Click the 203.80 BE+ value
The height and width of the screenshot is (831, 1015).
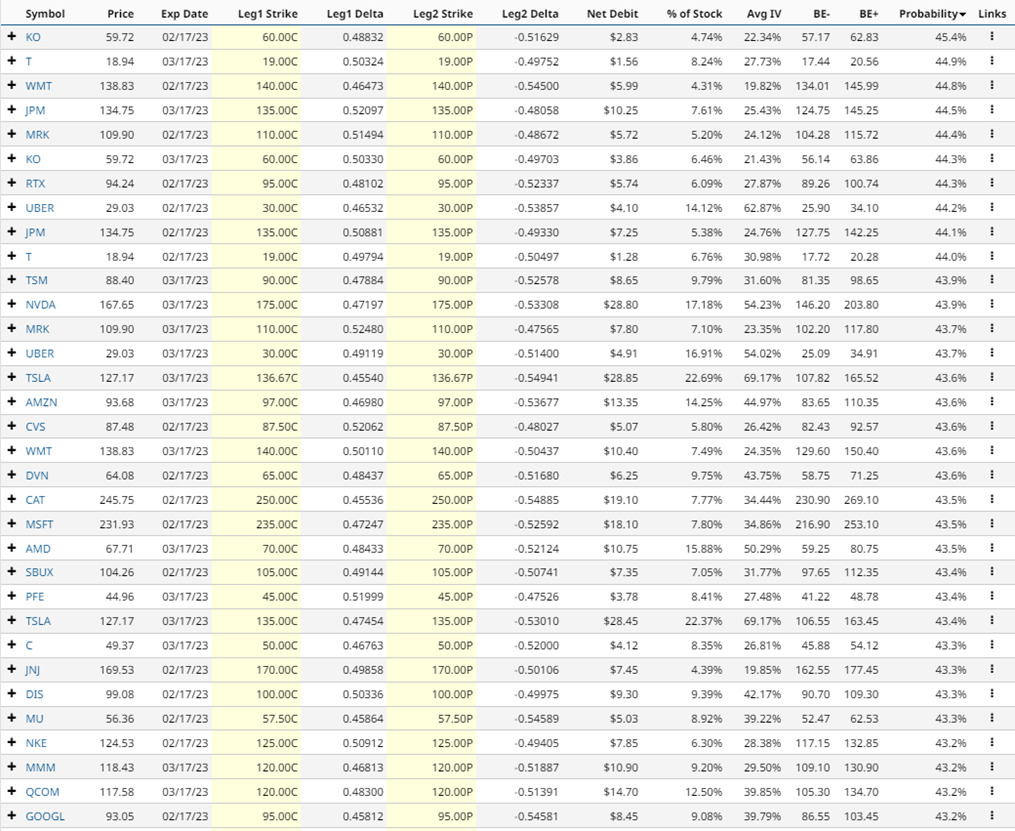(861, 304)
